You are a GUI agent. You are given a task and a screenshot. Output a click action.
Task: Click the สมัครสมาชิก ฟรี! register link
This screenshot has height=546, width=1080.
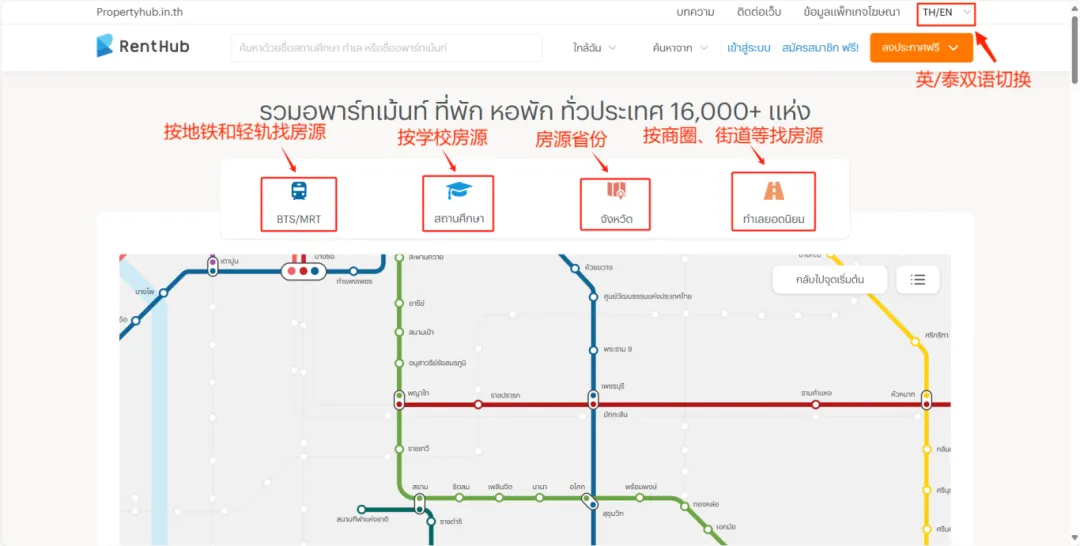(x=820, y=48)
